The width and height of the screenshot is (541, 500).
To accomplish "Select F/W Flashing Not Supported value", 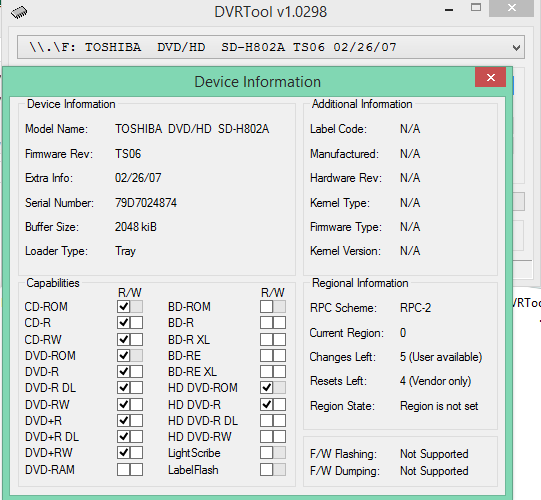I will coord(434,454).
